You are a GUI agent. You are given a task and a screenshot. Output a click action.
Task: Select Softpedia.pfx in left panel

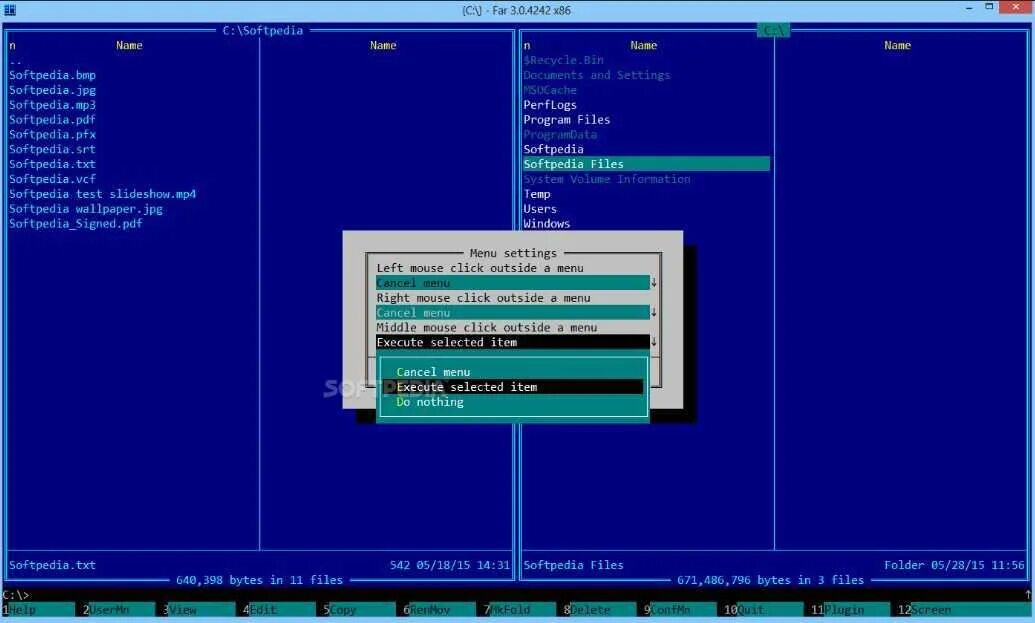(52, 134)
